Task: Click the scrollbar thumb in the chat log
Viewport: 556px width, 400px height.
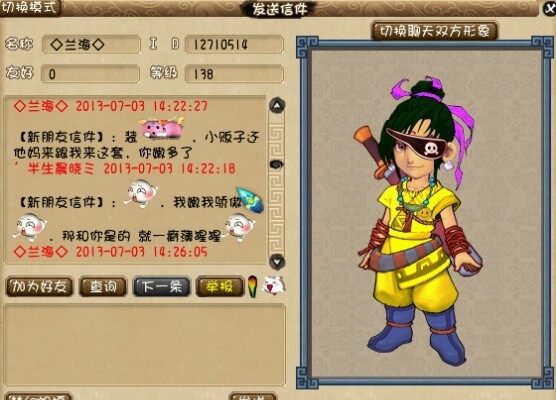Action: tap(276, 164)
